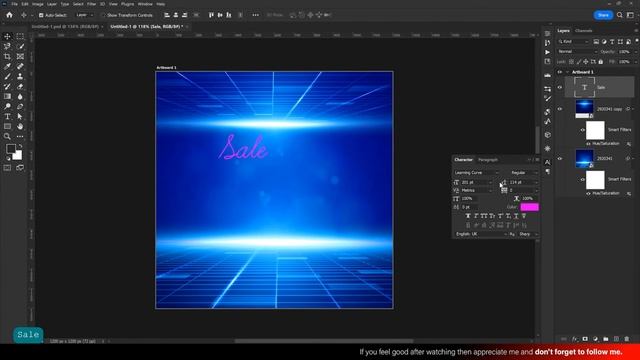
Task: Open the Auto-Select Layer dropdown
Action: point(85,15)
